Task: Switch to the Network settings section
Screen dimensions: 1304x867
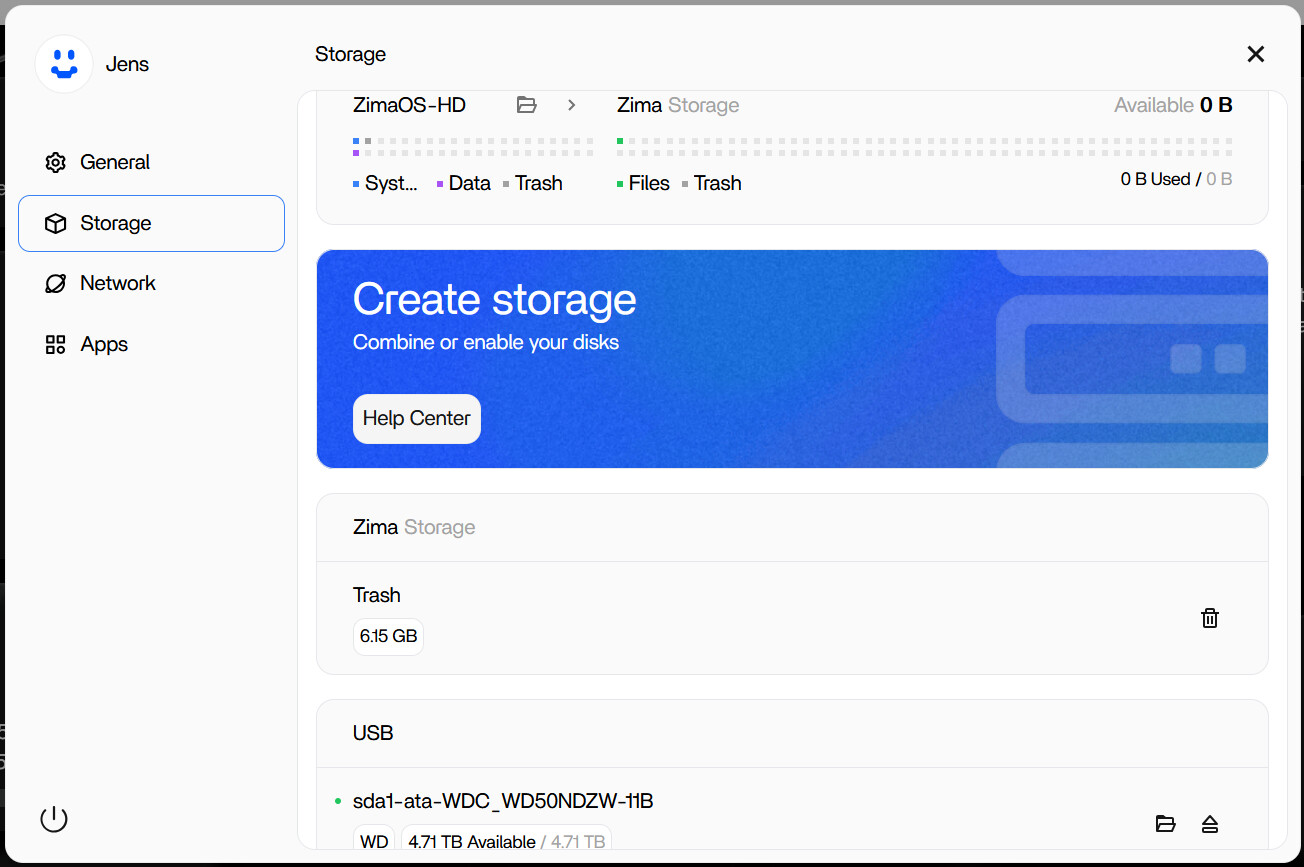Action: pos(117,283)
